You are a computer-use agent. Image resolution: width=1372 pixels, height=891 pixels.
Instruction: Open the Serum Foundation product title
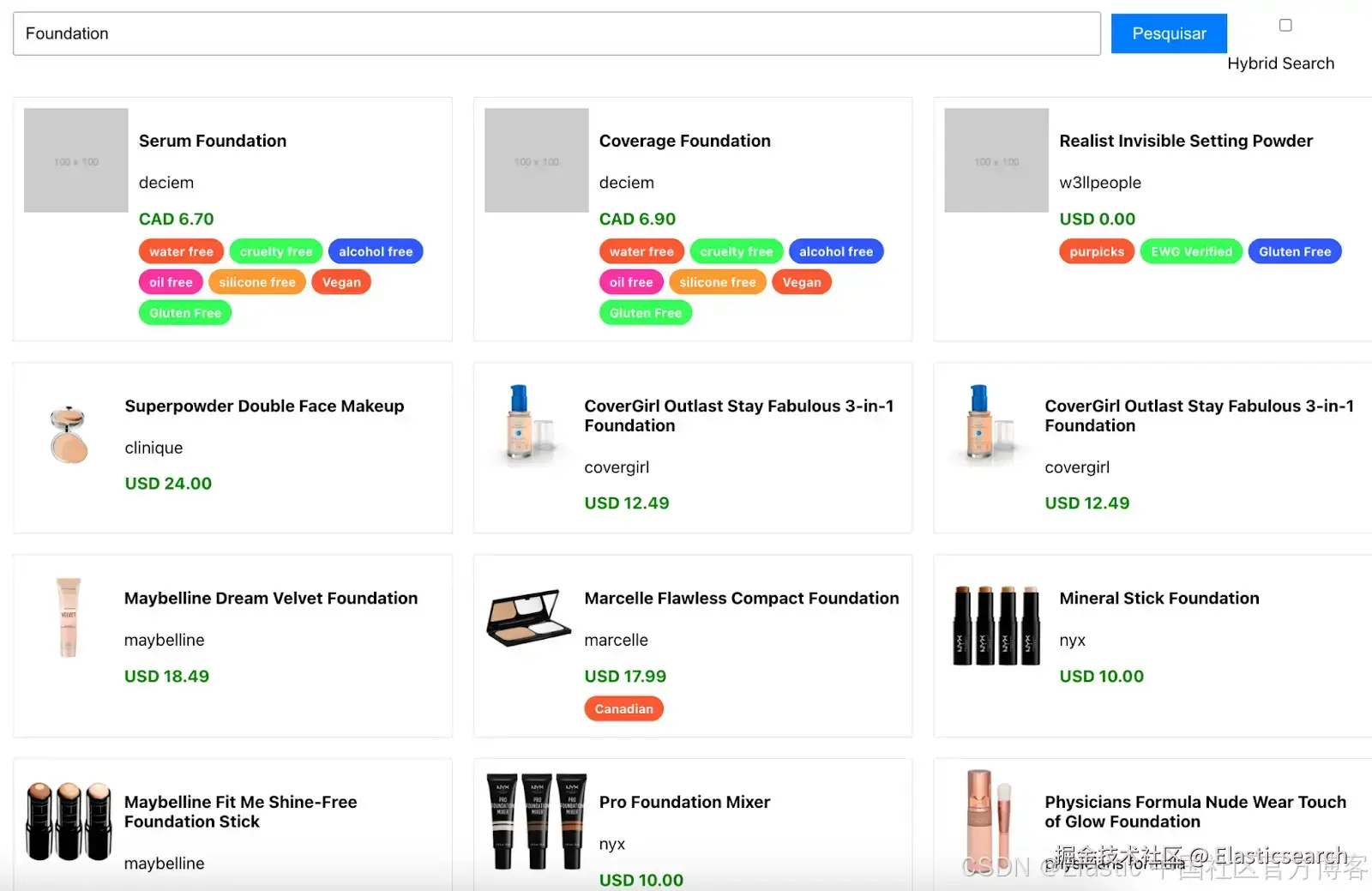(x=213, y=141)
